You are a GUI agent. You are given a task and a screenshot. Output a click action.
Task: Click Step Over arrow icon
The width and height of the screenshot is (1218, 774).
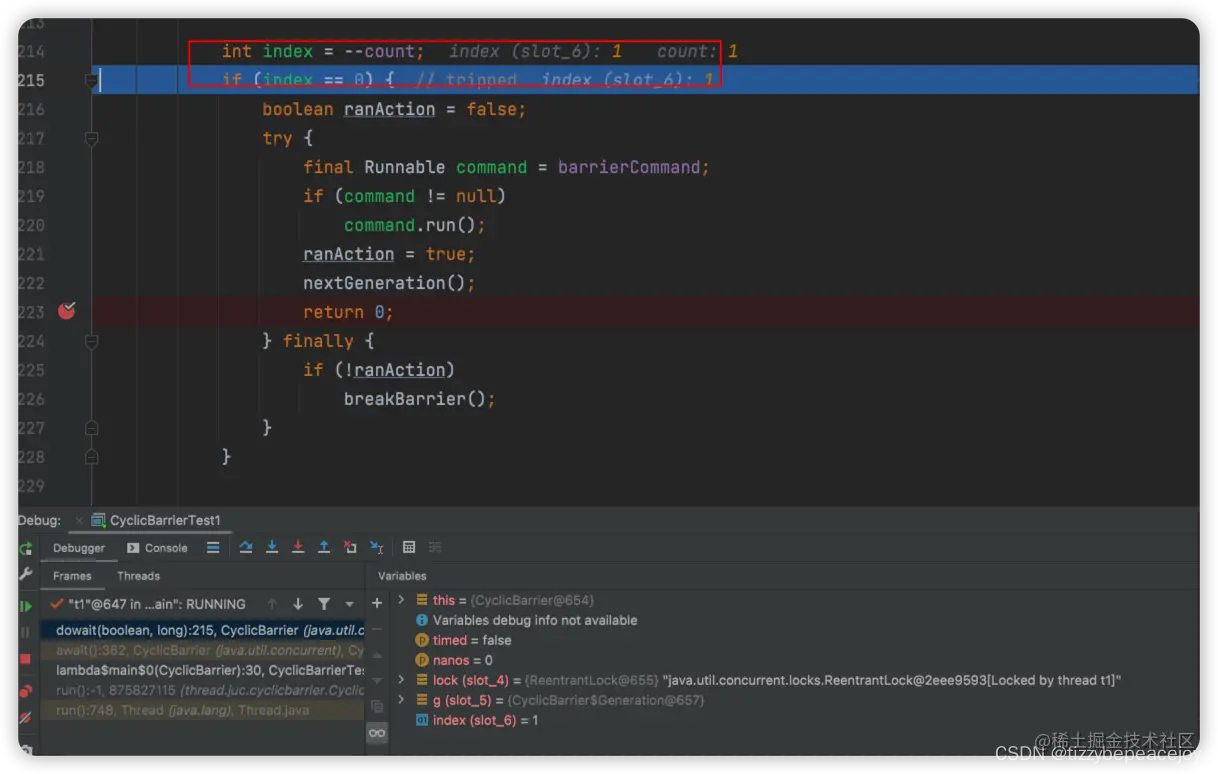pos(246,547)
